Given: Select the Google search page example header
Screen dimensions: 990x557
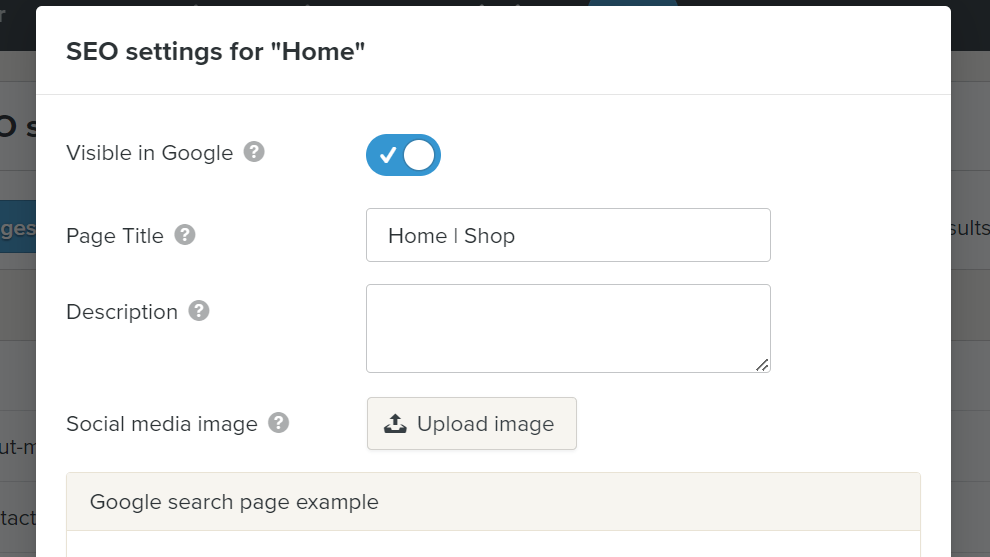Looking at the screenshot, I should pyautogui.click(x=493, y=502).
